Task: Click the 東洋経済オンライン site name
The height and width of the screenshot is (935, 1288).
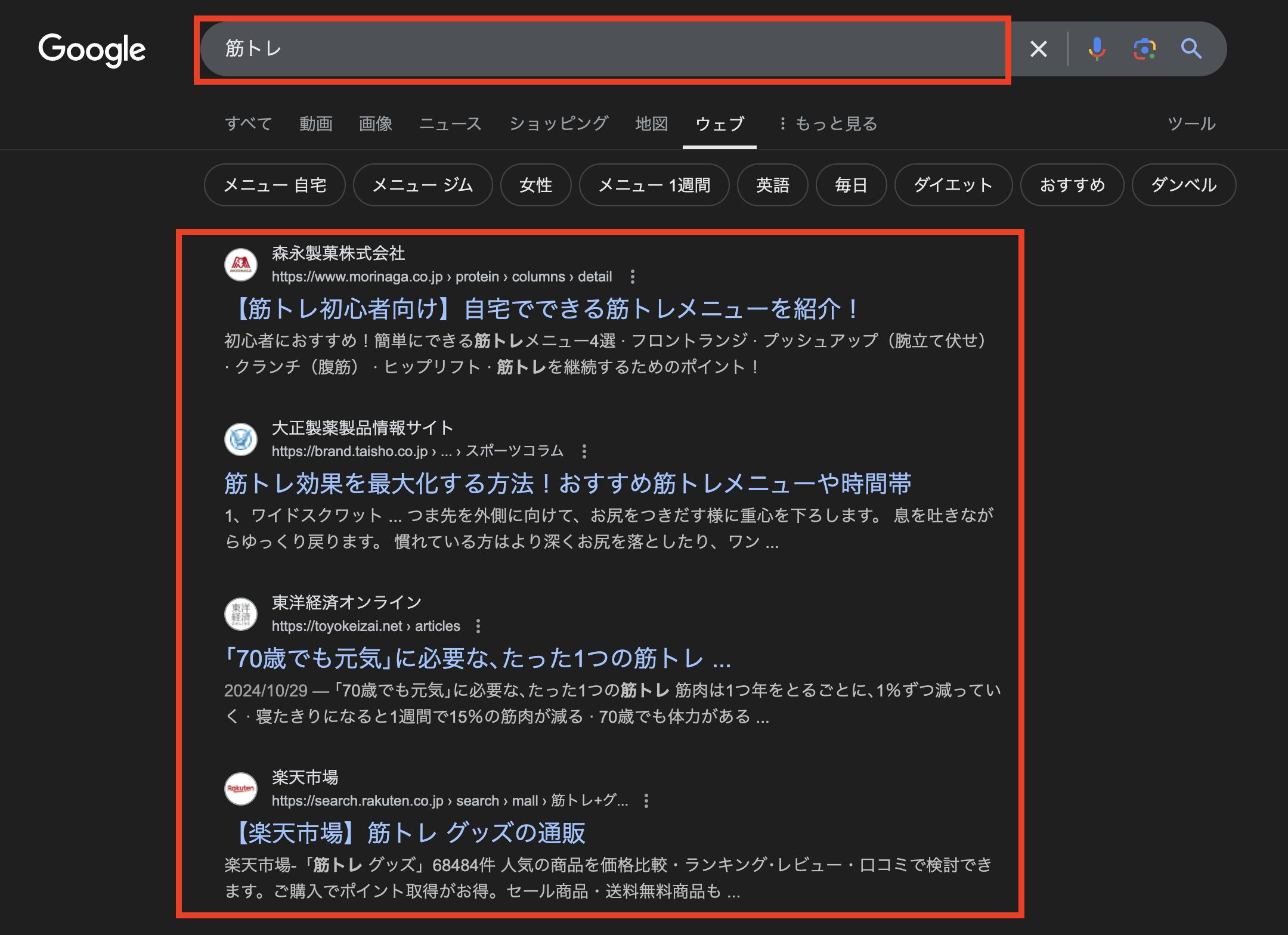Action: point(346,603)
